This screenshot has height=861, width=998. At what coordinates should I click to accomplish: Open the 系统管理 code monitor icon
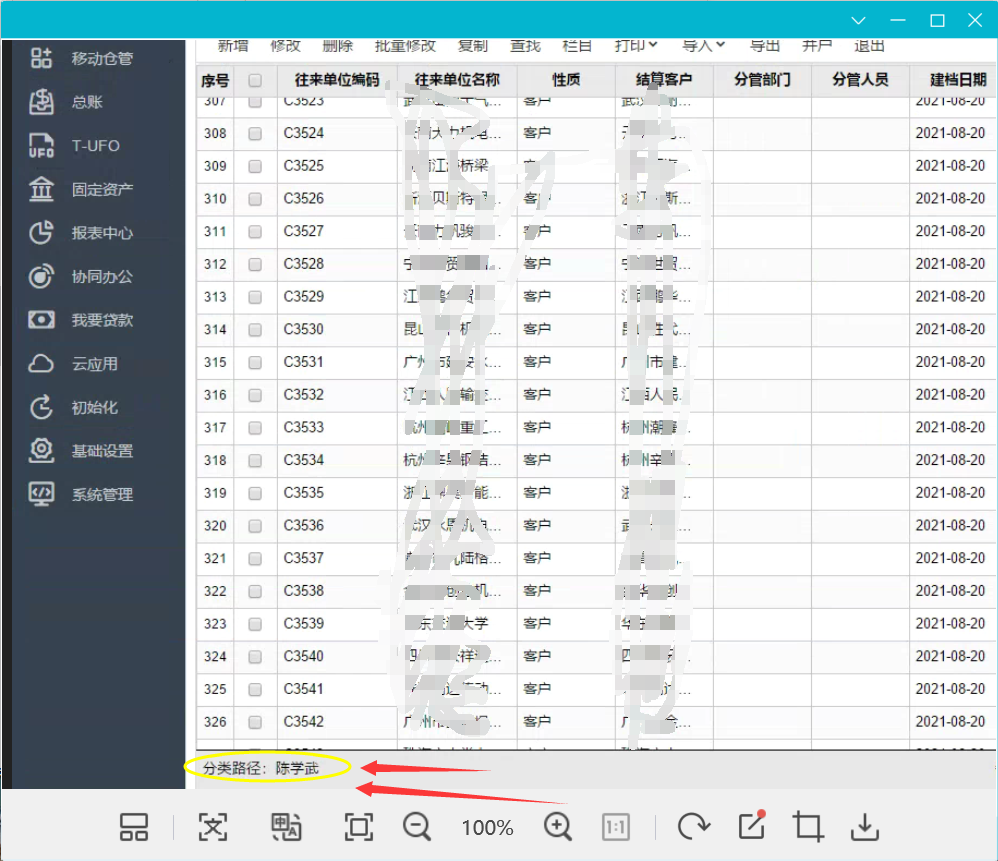tap(41, 494)
